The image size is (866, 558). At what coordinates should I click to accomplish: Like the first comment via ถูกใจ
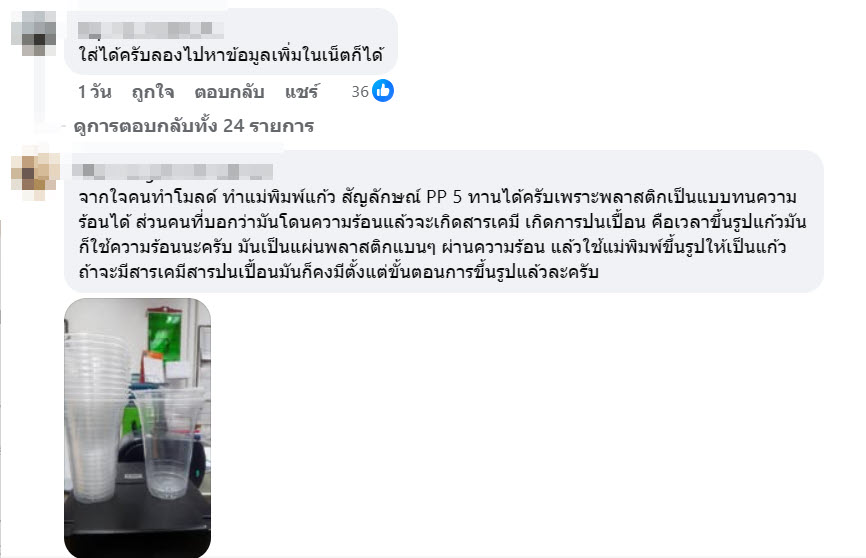pos(153,92)
